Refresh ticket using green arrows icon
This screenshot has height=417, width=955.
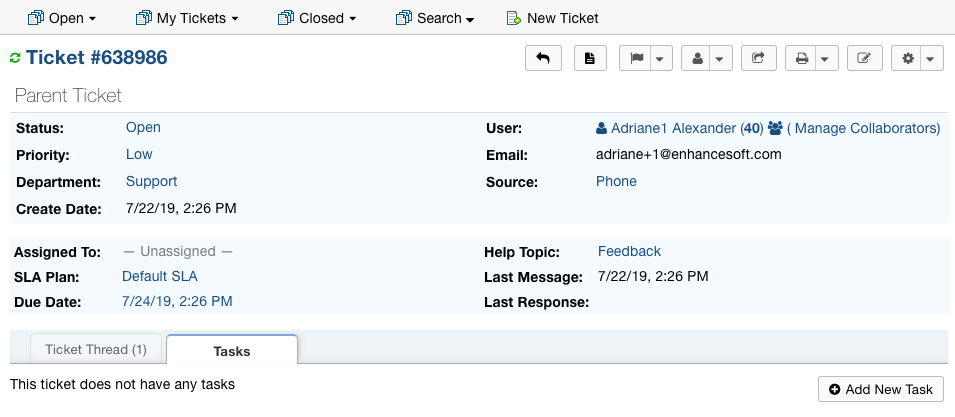pyautogui.click(x=15, y=59)
